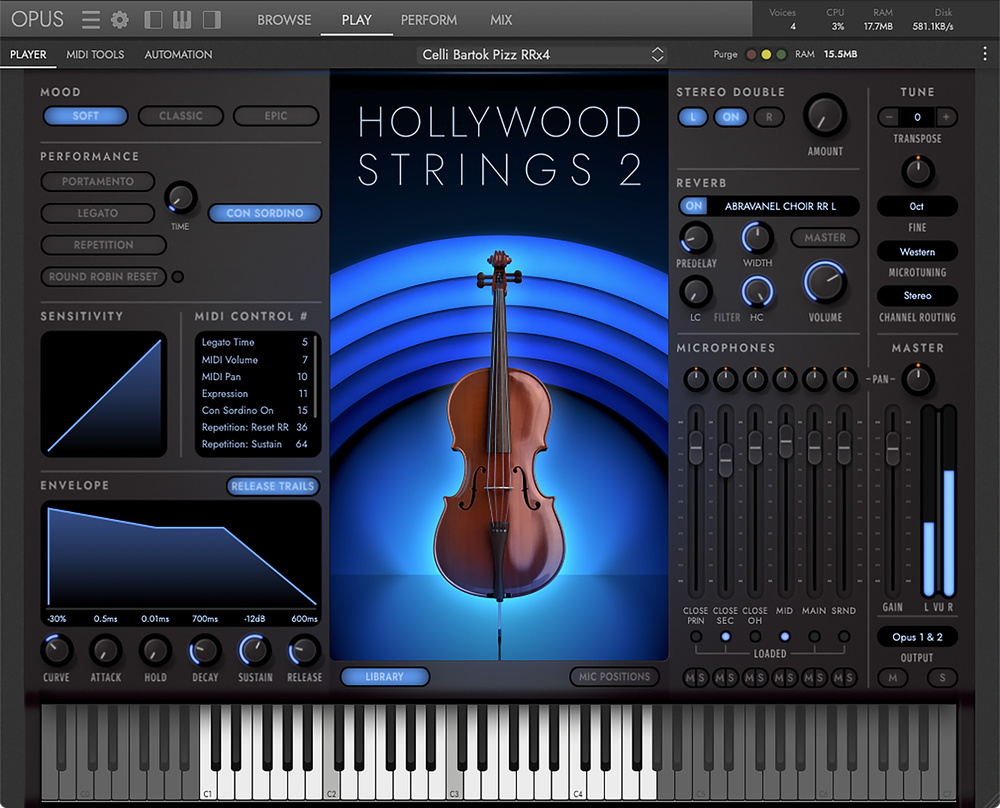This screenshot has width=1000, height=808.
Task: Click the Stereo Double amount knob
Action: click(825, 115)
